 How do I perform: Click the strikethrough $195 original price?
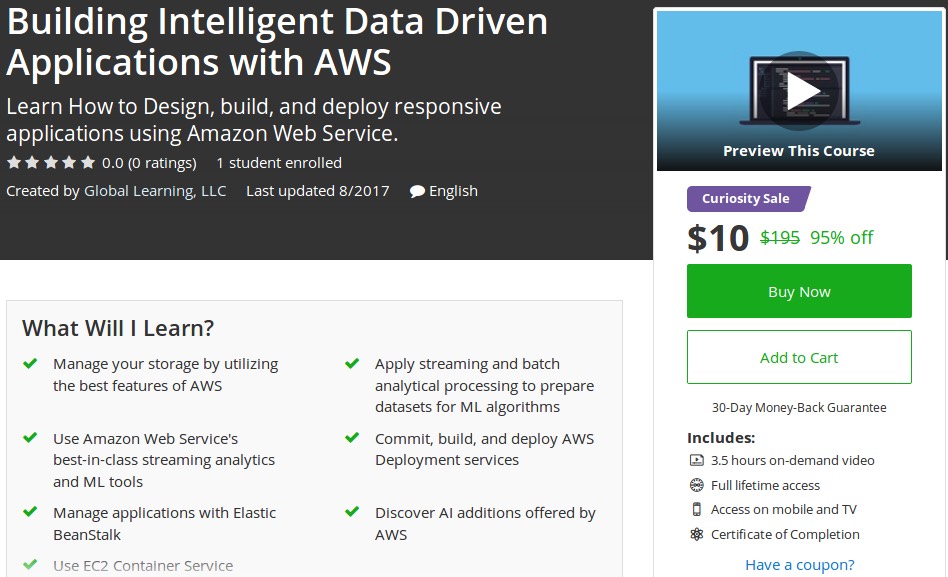click(782, 238)
